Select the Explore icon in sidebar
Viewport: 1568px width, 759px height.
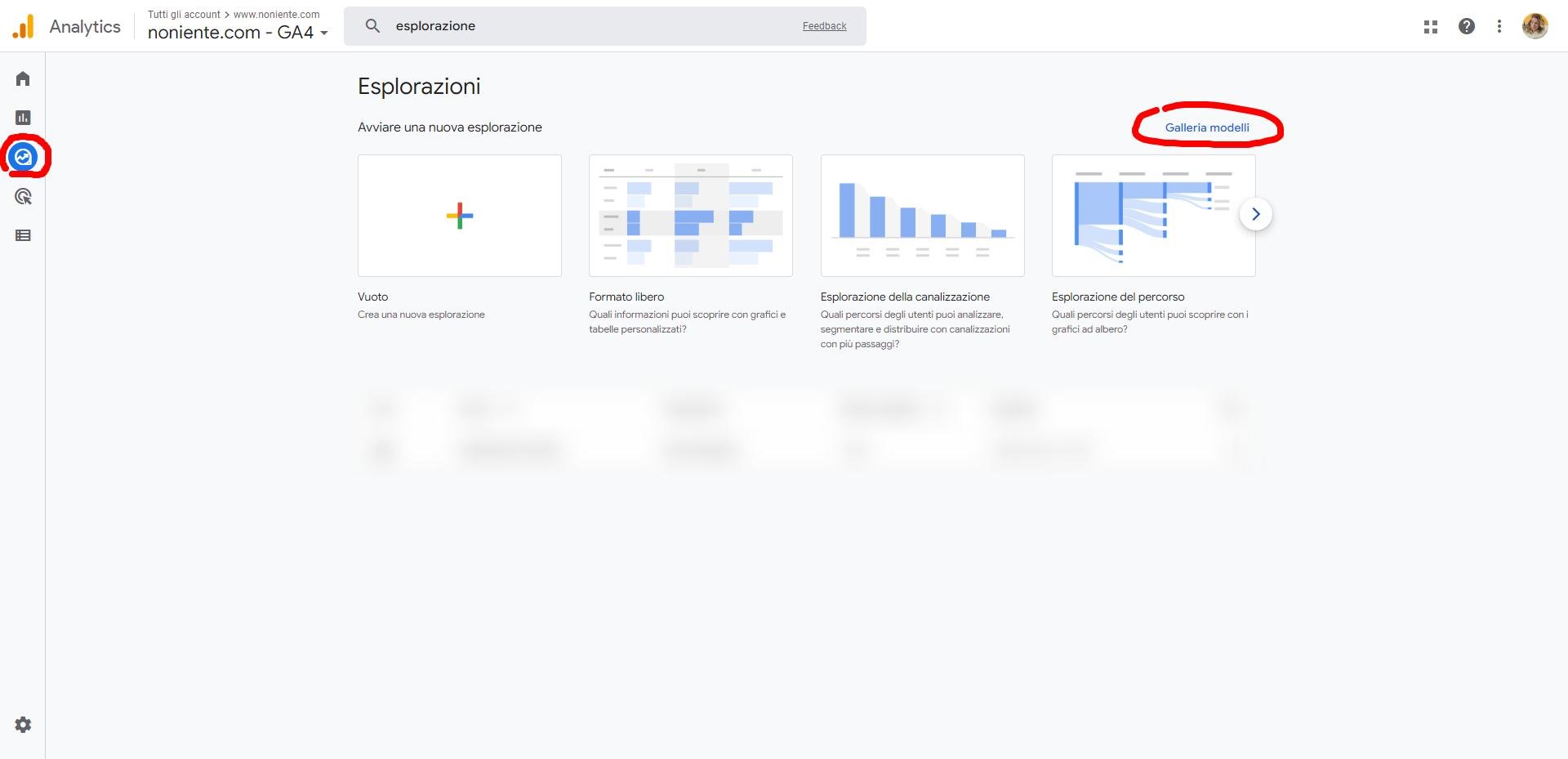[x=24, y=157]
